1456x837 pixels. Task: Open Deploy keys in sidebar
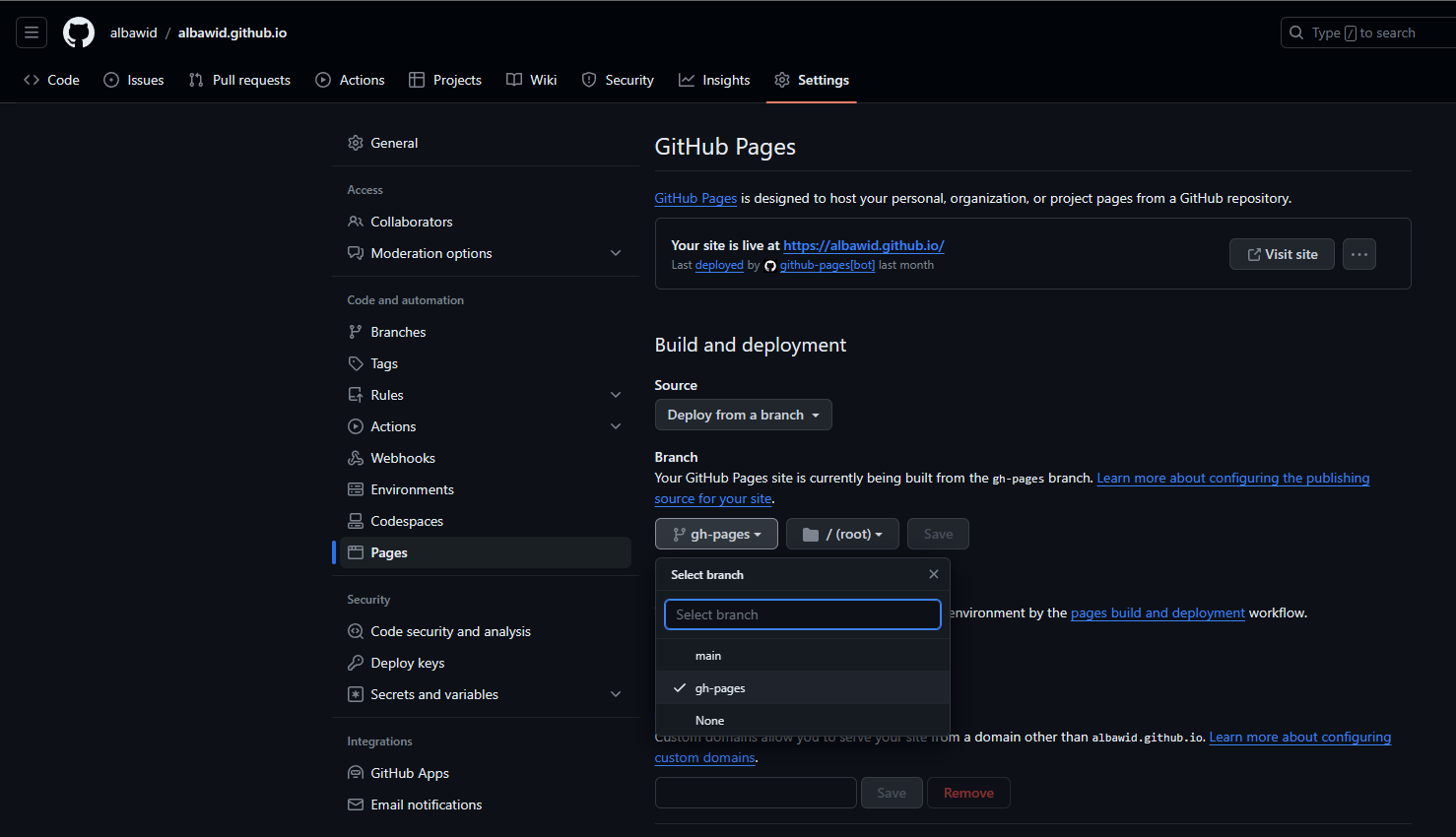[x=407, y=663]
